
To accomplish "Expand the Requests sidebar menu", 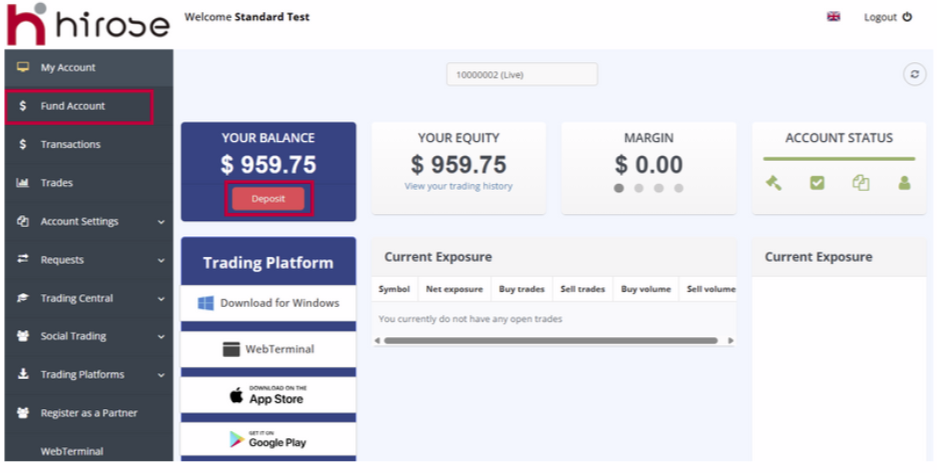I will click(x=88, y=260).
